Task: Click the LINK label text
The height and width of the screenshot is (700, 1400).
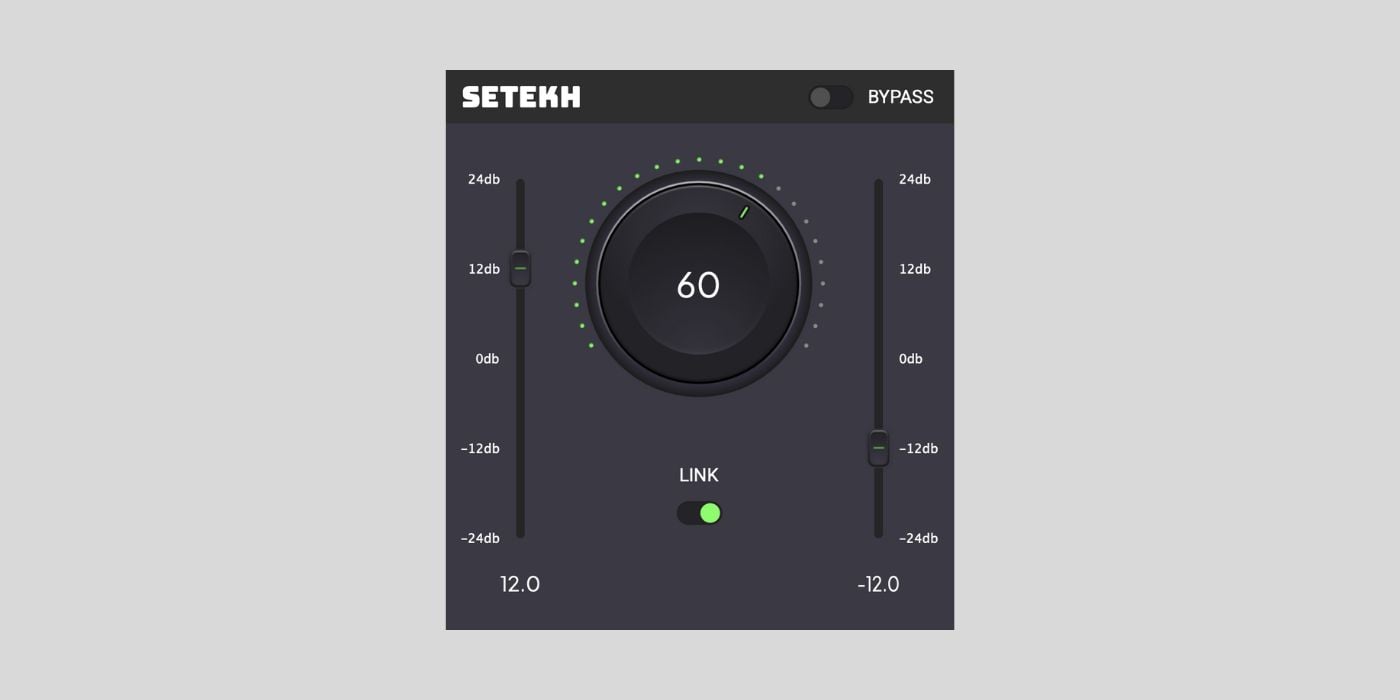Action: 699,475
